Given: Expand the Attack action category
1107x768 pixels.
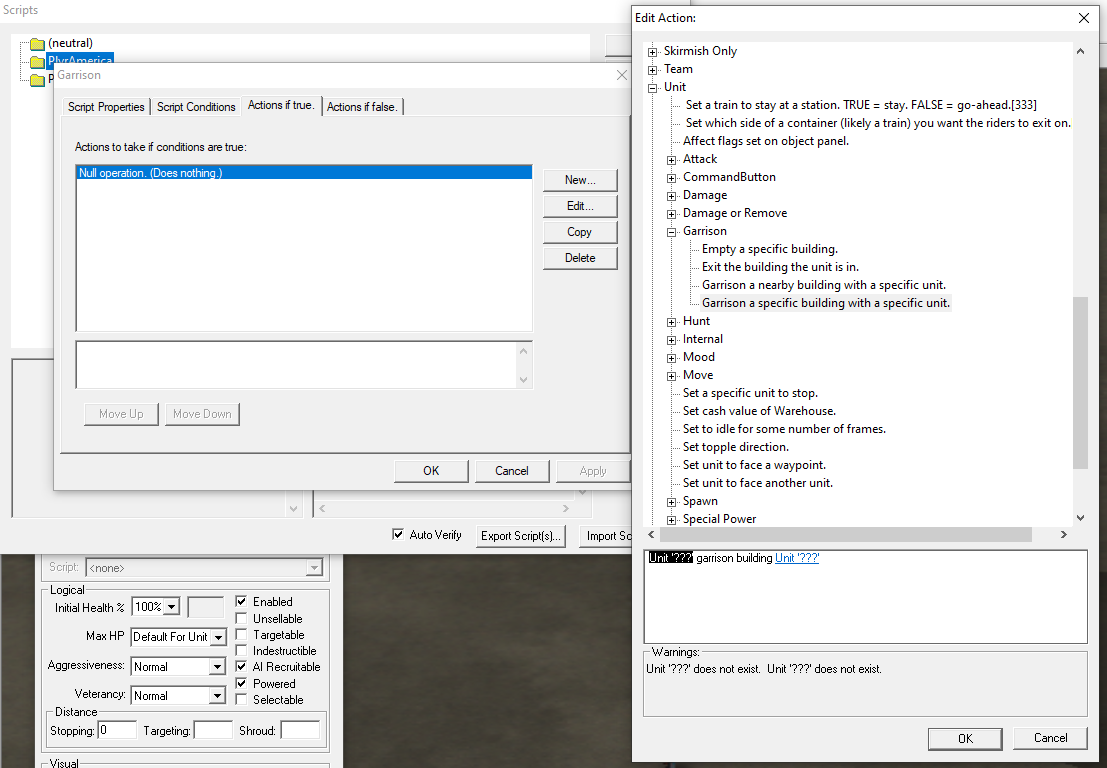Looking at the screenshot, I should pos(670,158).
